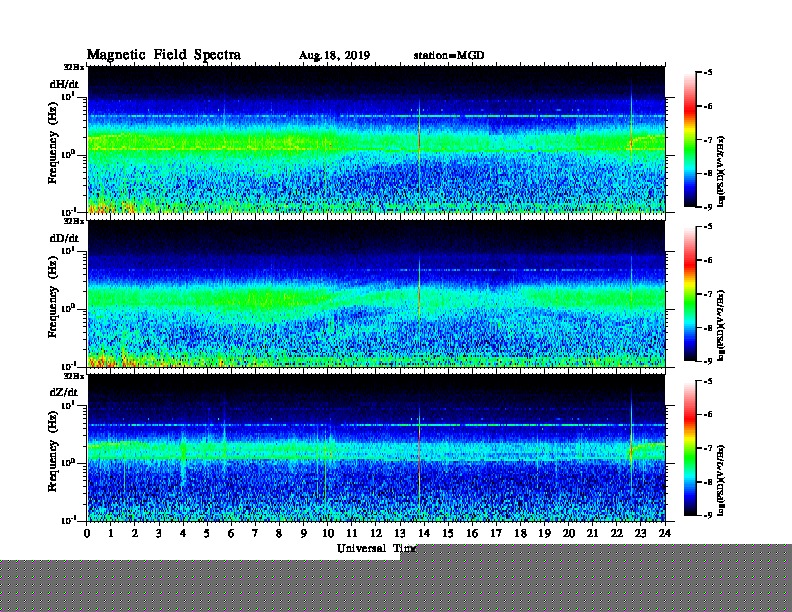Click the dD/dt panel label
Image resolution: width=792 pixels, height=612 pixels.
tap(64, 238)
